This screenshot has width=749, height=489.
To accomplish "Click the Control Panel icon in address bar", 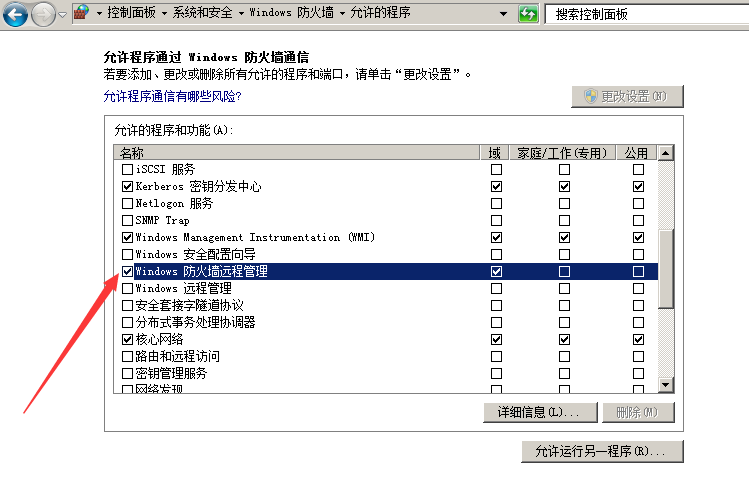I will pyautogui.click(x=82, y=14).
